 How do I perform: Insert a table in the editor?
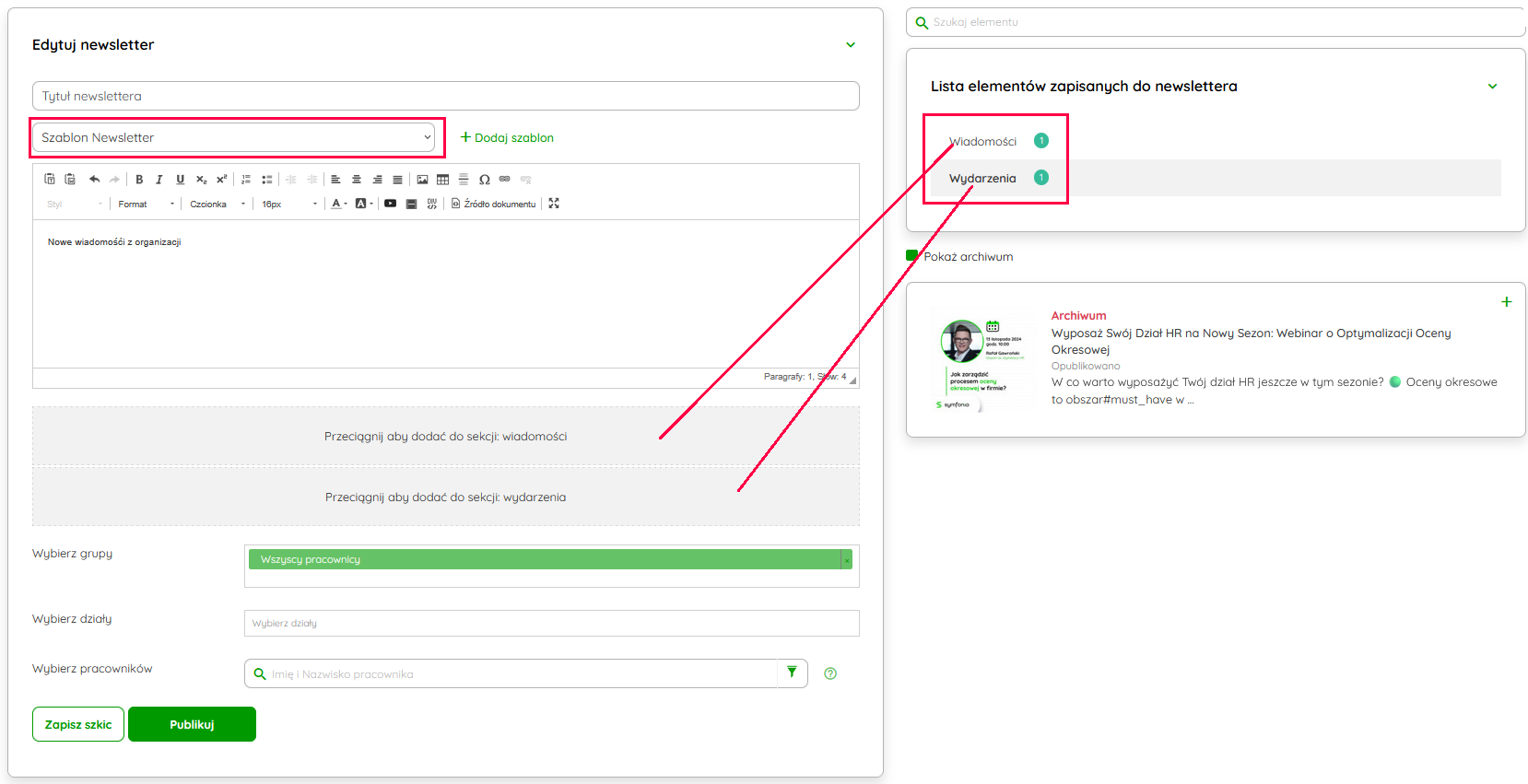tap(442, 180)
